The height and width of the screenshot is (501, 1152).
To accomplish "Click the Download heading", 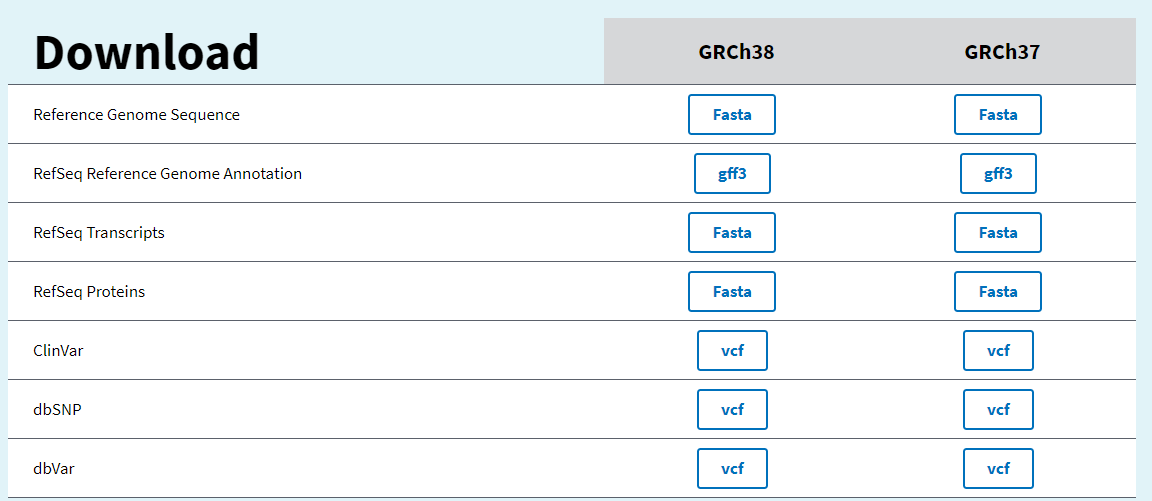I will [x=146, y=52].
